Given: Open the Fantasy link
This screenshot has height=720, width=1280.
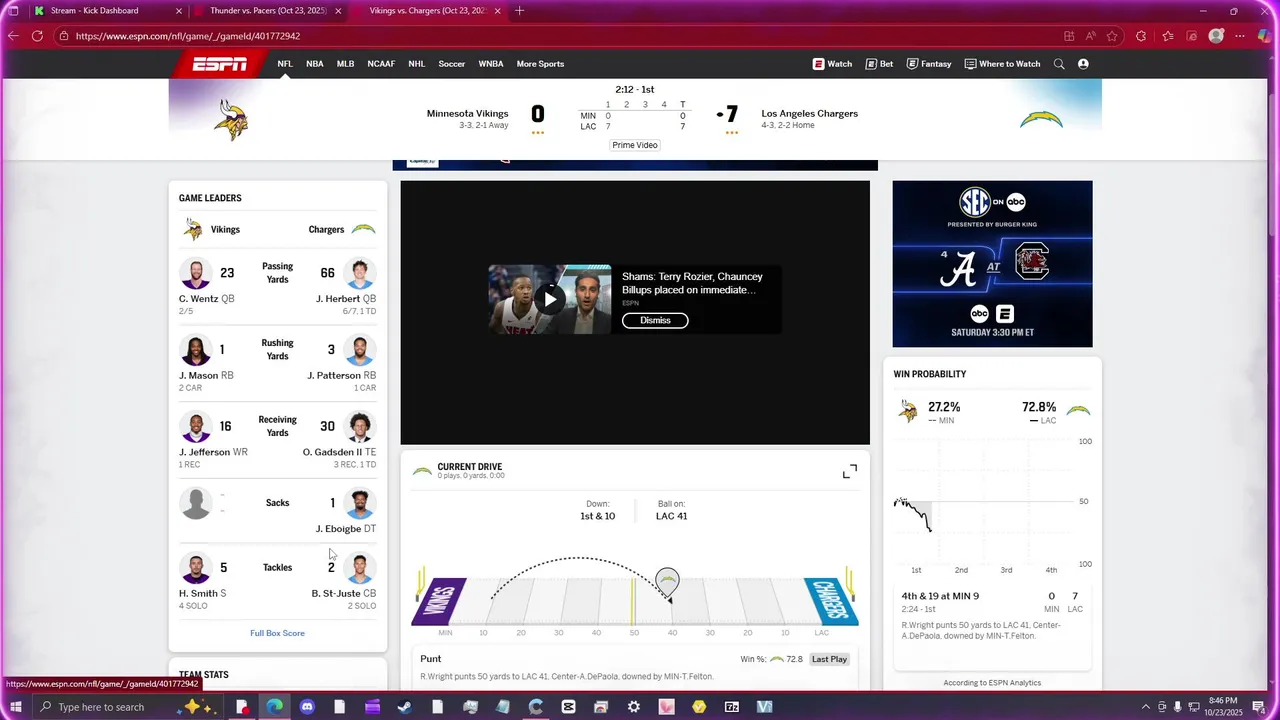Looking at the screenshot, I should (x=929, y=64).
